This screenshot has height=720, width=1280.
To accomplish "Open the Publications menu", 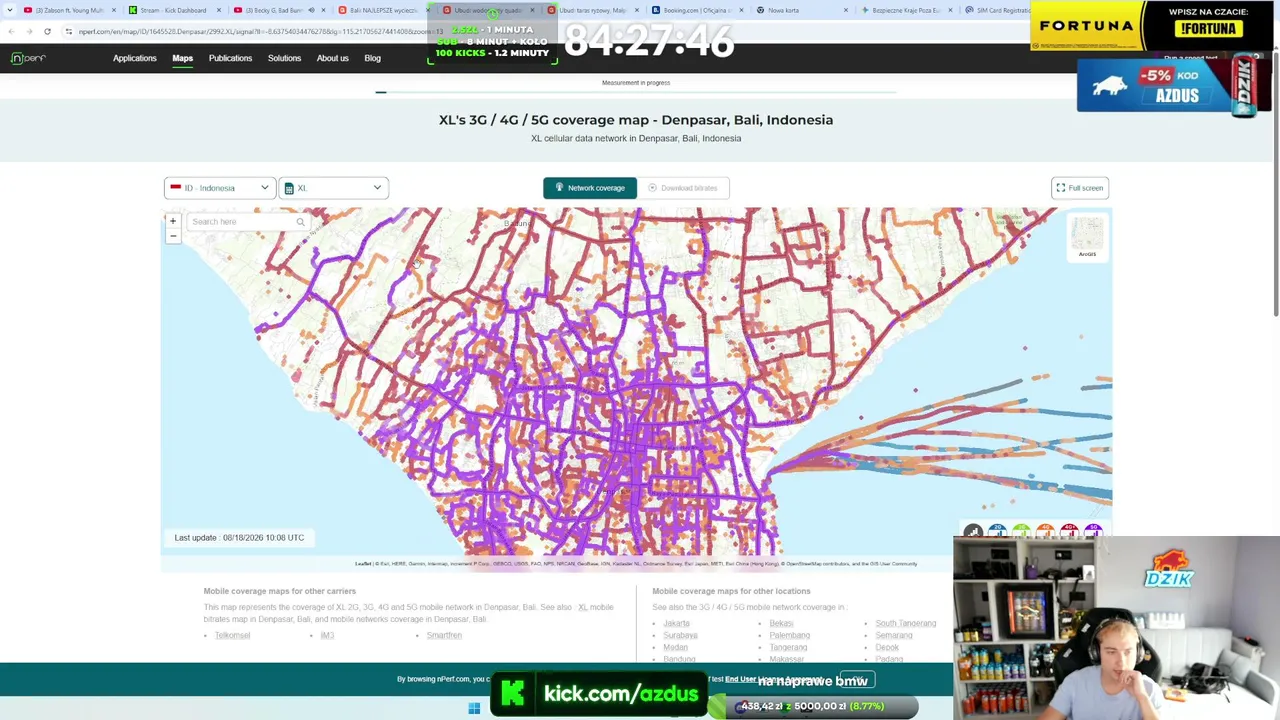I will click(x=230, y=58).
